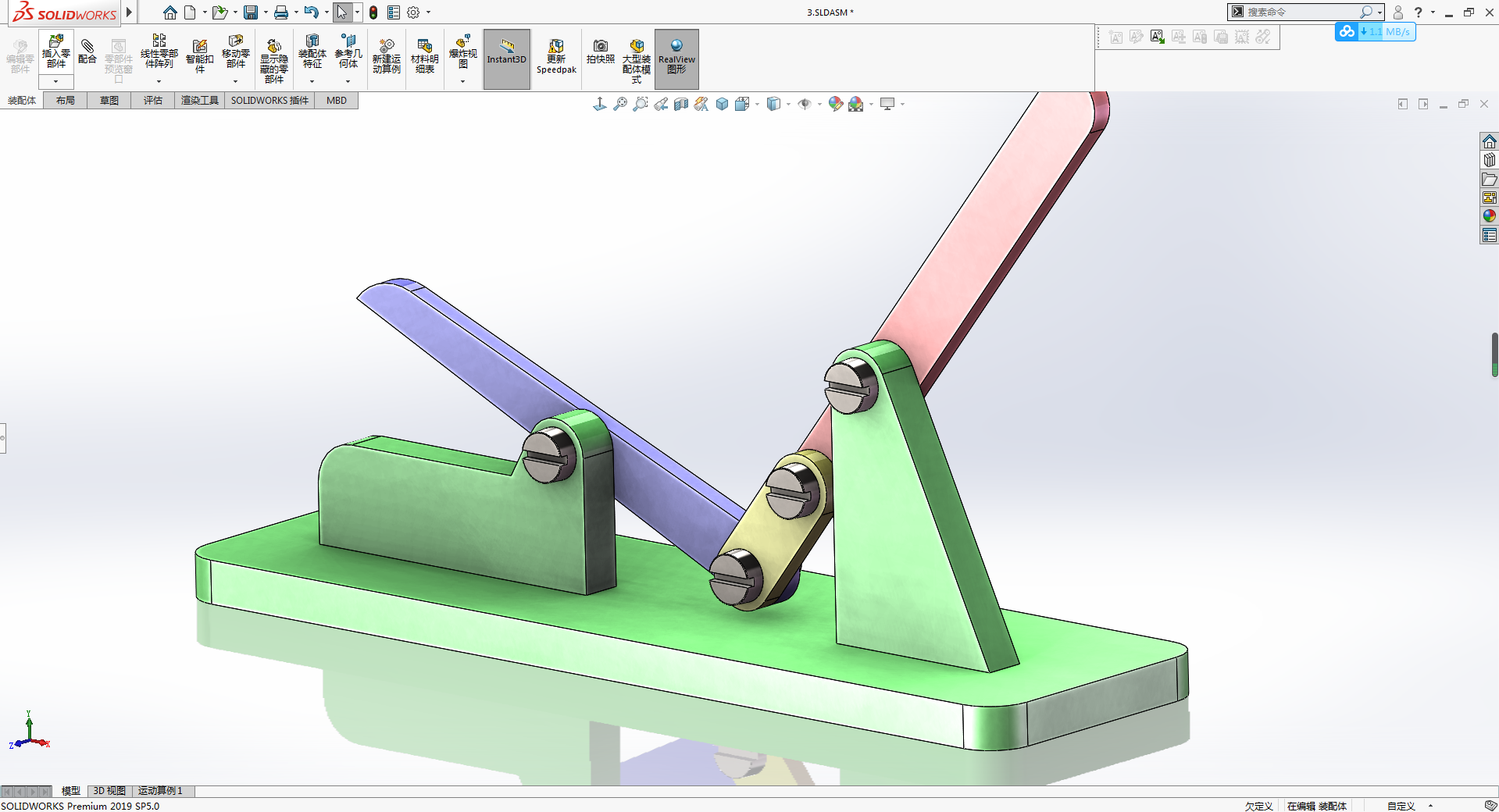Click Edit Appearance color ball icon

(x=836, y=104)
